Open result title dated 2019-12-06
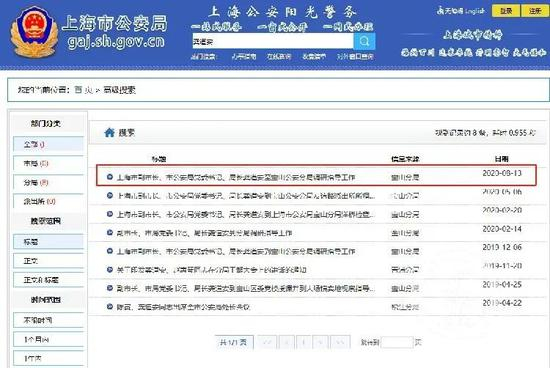Viewport: 550px width, 368px height. click(x=236, y=251)
